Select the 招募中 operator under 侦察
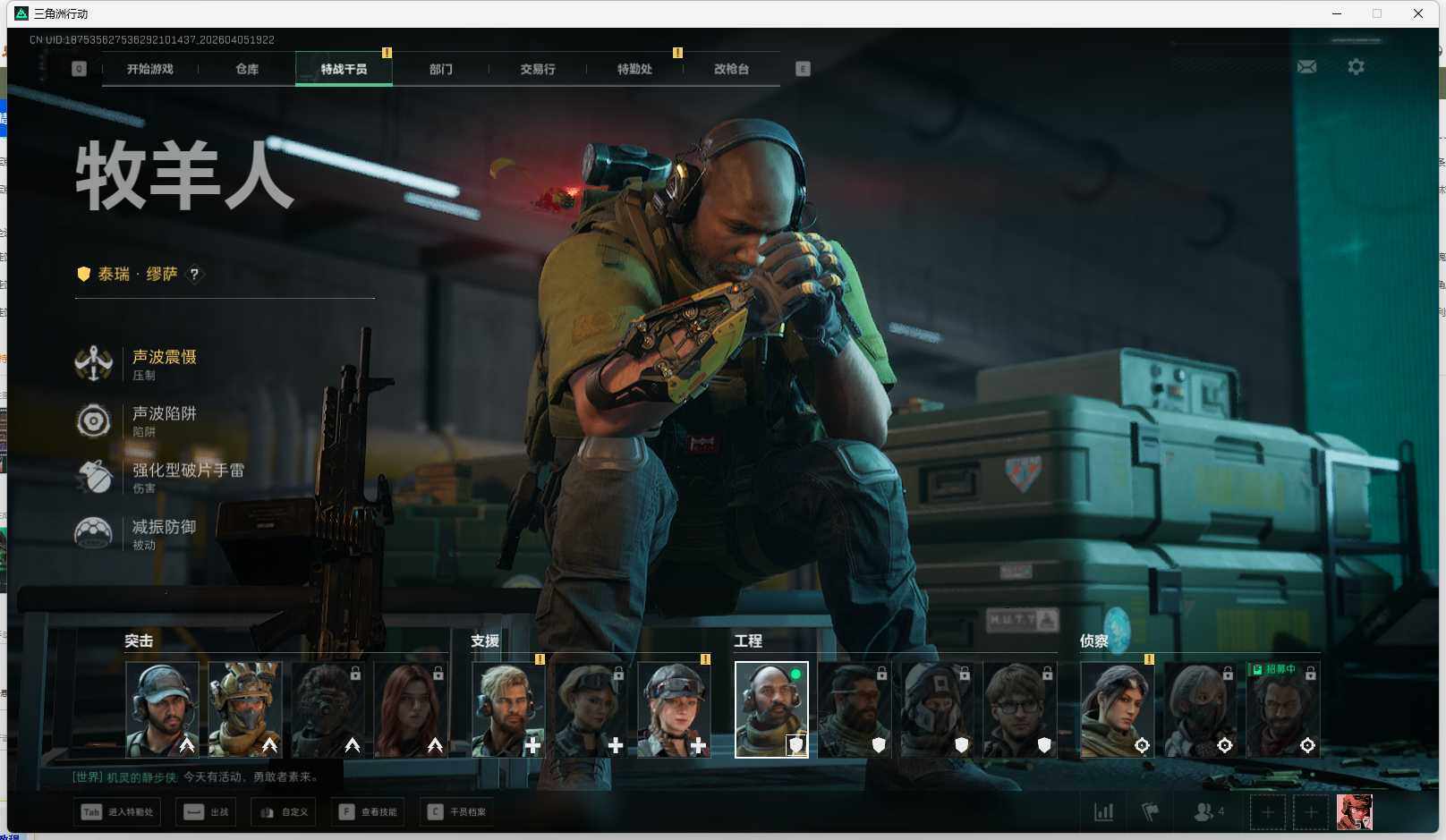 tap(1283, 709)
